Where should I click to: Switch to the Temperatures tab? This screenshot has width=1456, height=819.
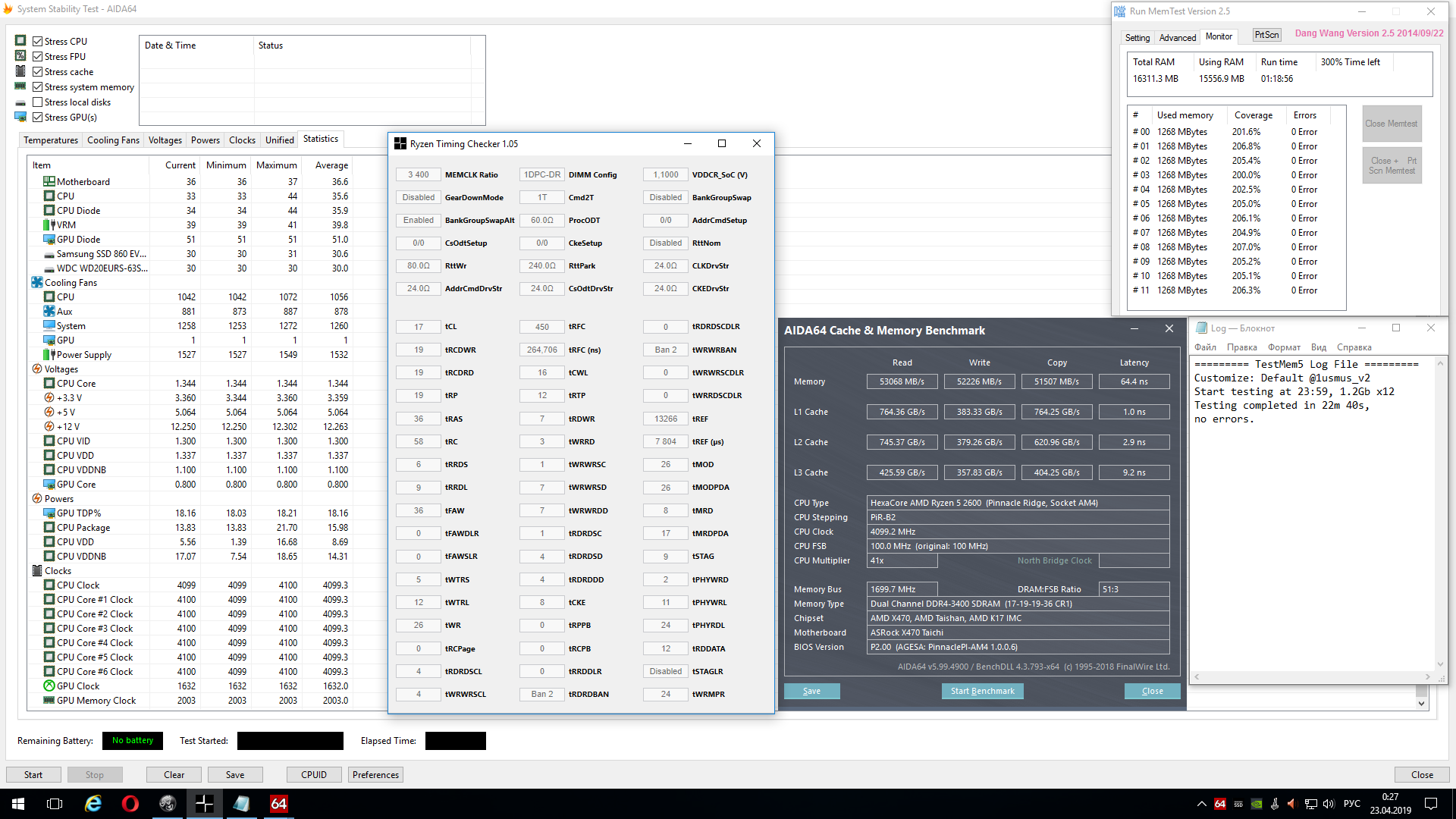(x=50, y=140)
